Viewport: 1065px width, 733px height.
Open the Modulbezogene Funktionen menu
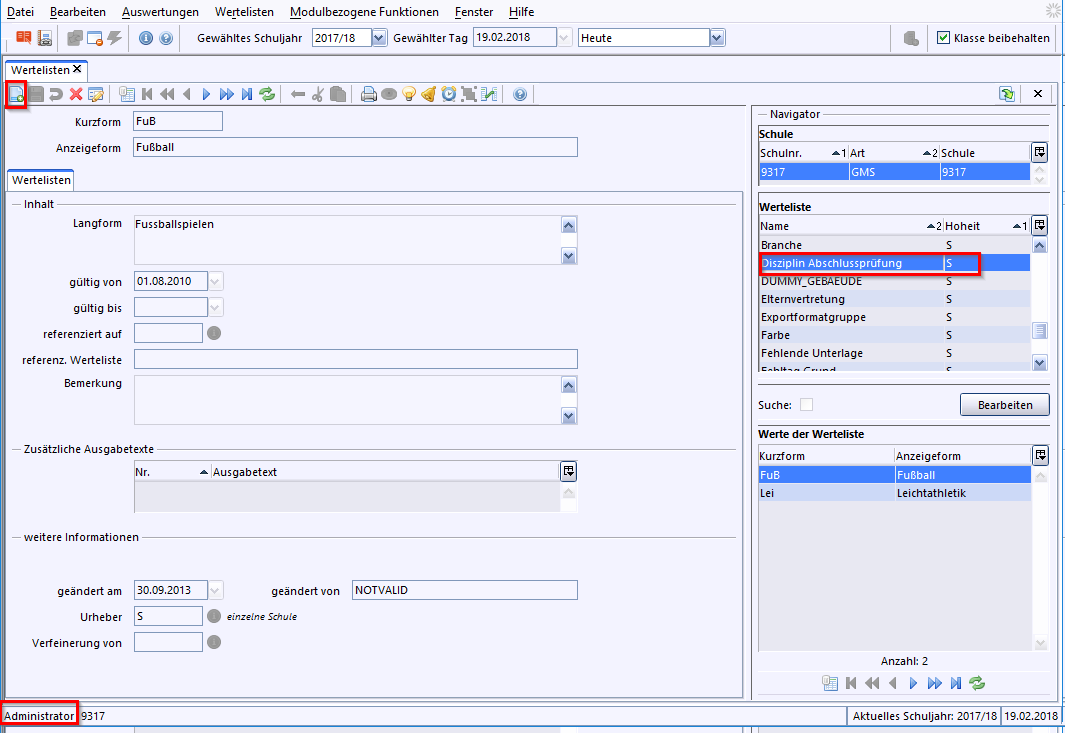tap(364, 12)
